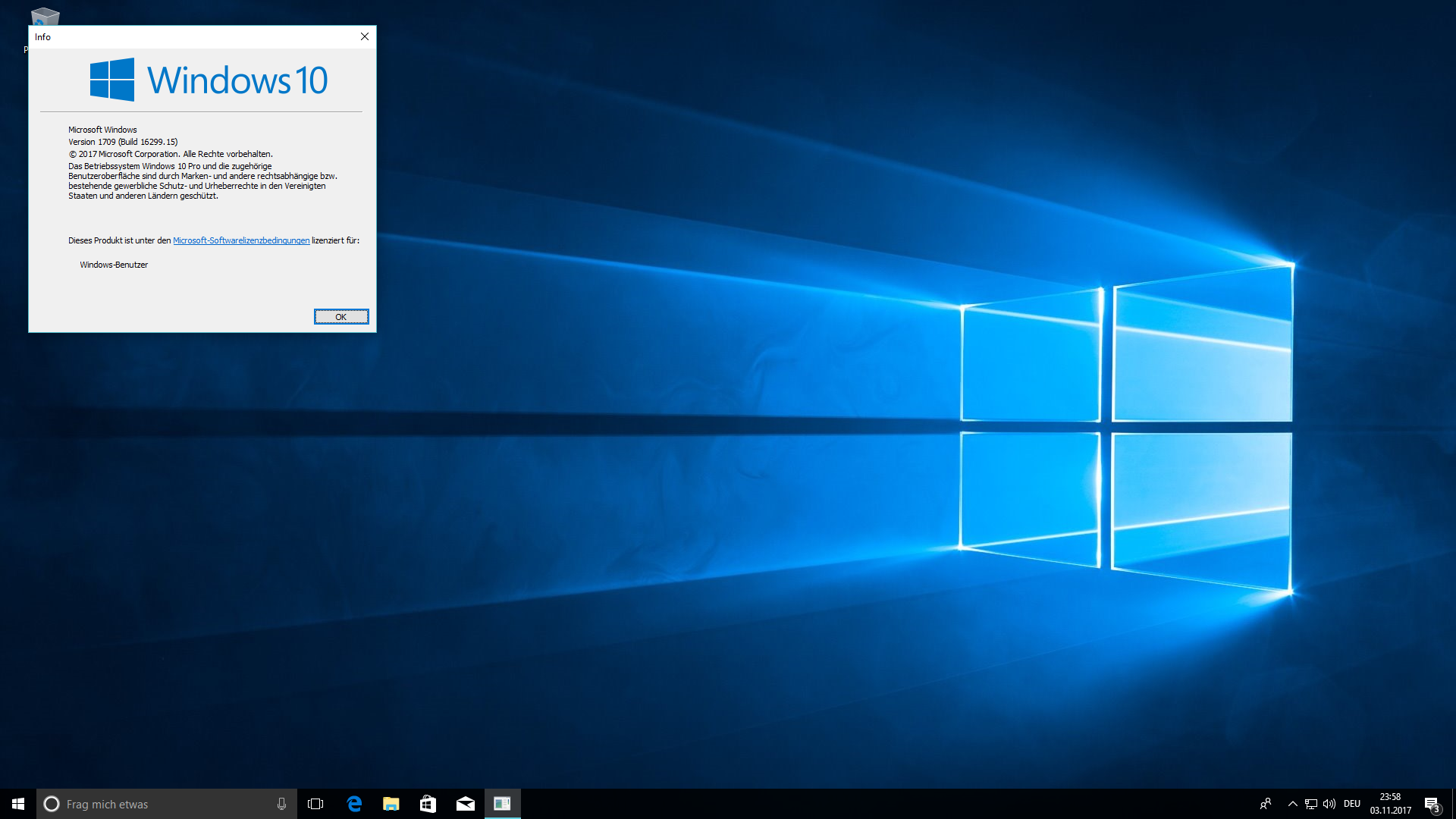The height and width of the screenshot is (819, 1456).
Task: Expand hidden system tray icons chevron
Action: click(1292, 804)
